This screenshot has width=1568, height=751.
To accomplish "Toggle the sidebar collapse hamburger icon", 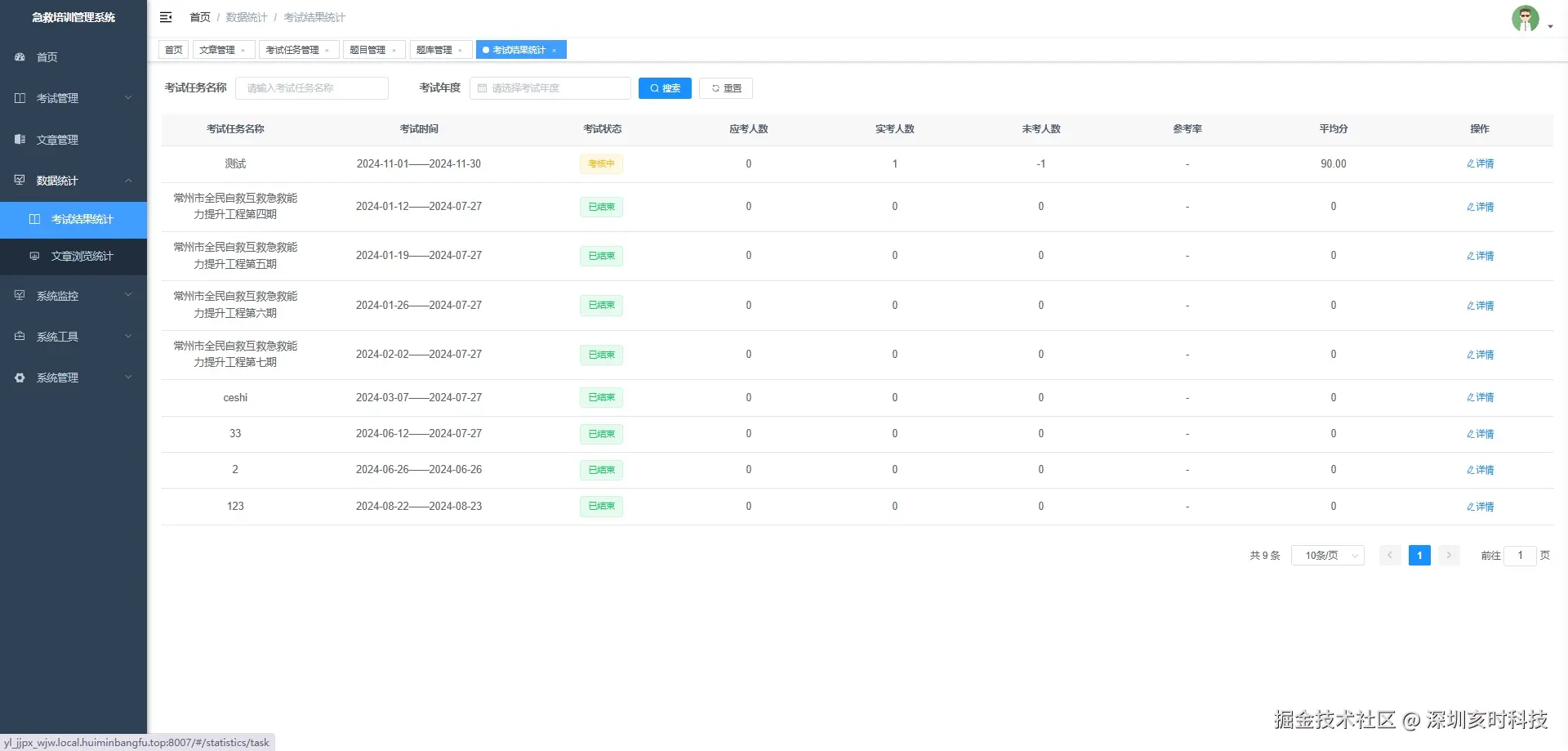I will tap(166, 17).
